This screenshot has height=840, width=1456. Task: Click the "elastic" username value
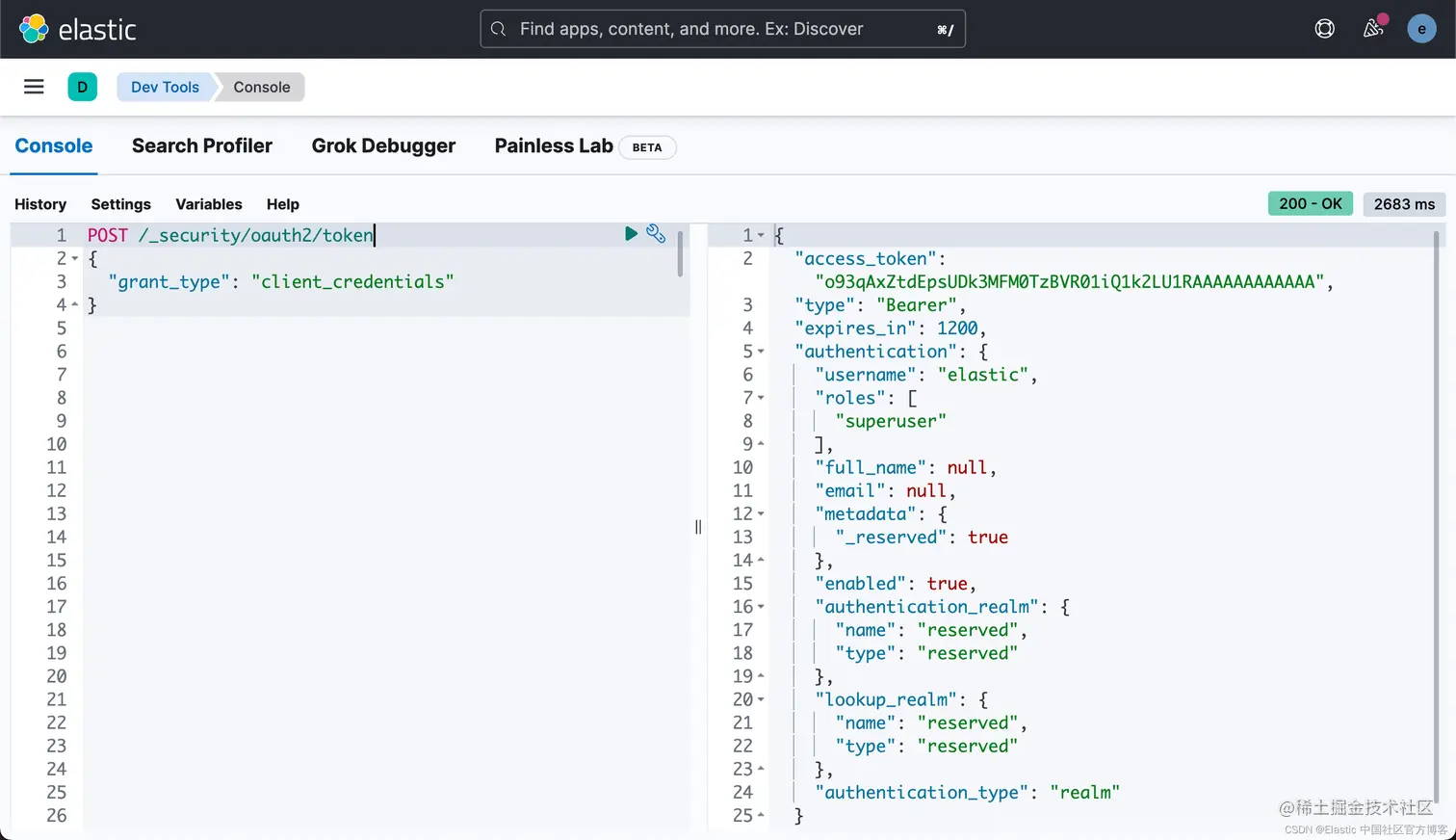coord(983,375)
